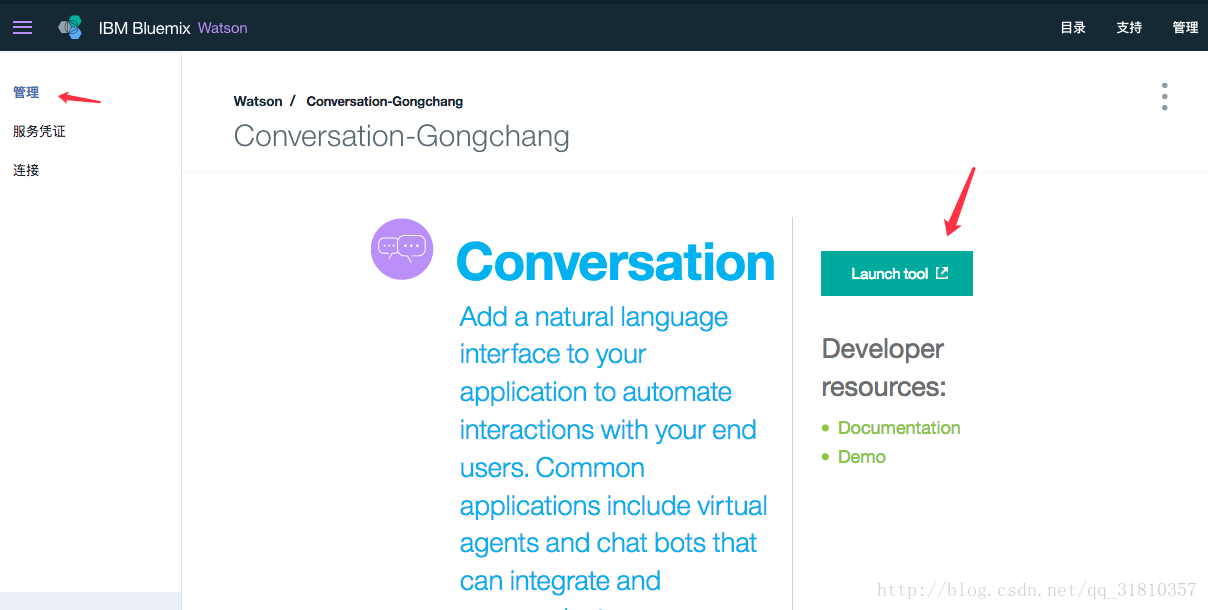
Task: Open the 目录 catalog menu
Action: tap(1073, 28)
